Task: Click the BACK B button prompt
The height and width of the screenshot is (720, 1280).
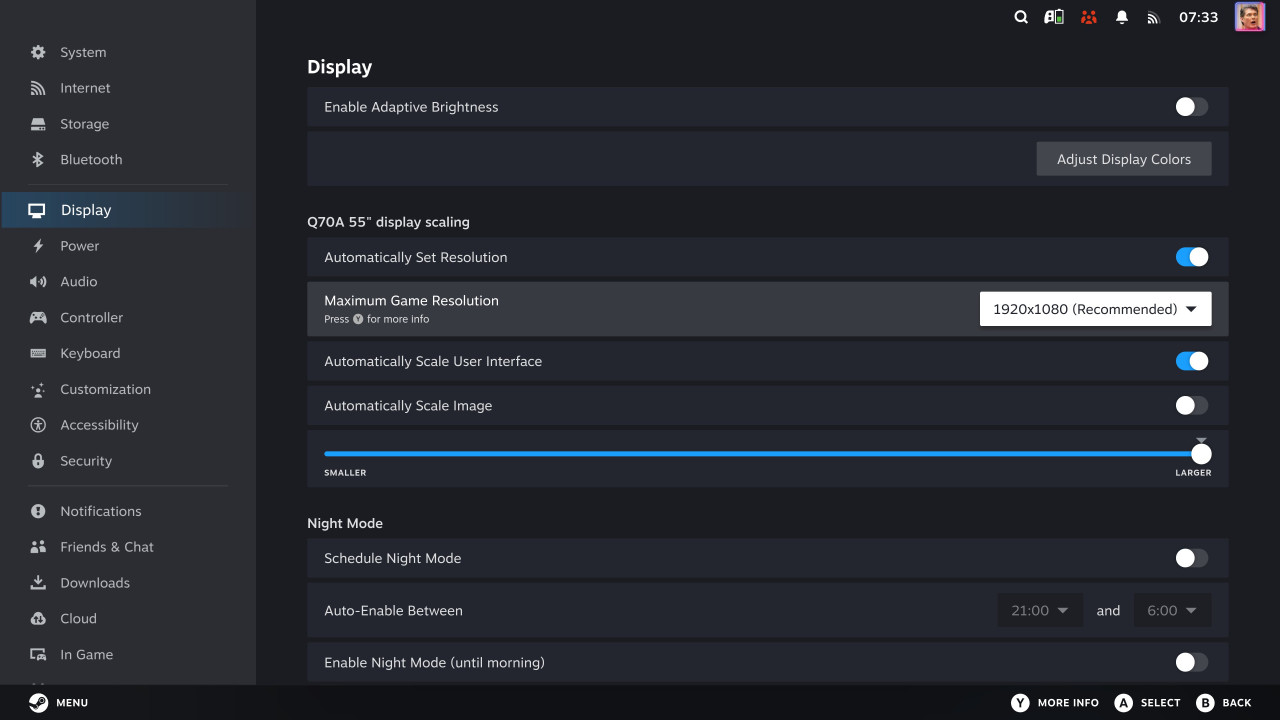Action: pyautogui.click(x=1224, y=703)
